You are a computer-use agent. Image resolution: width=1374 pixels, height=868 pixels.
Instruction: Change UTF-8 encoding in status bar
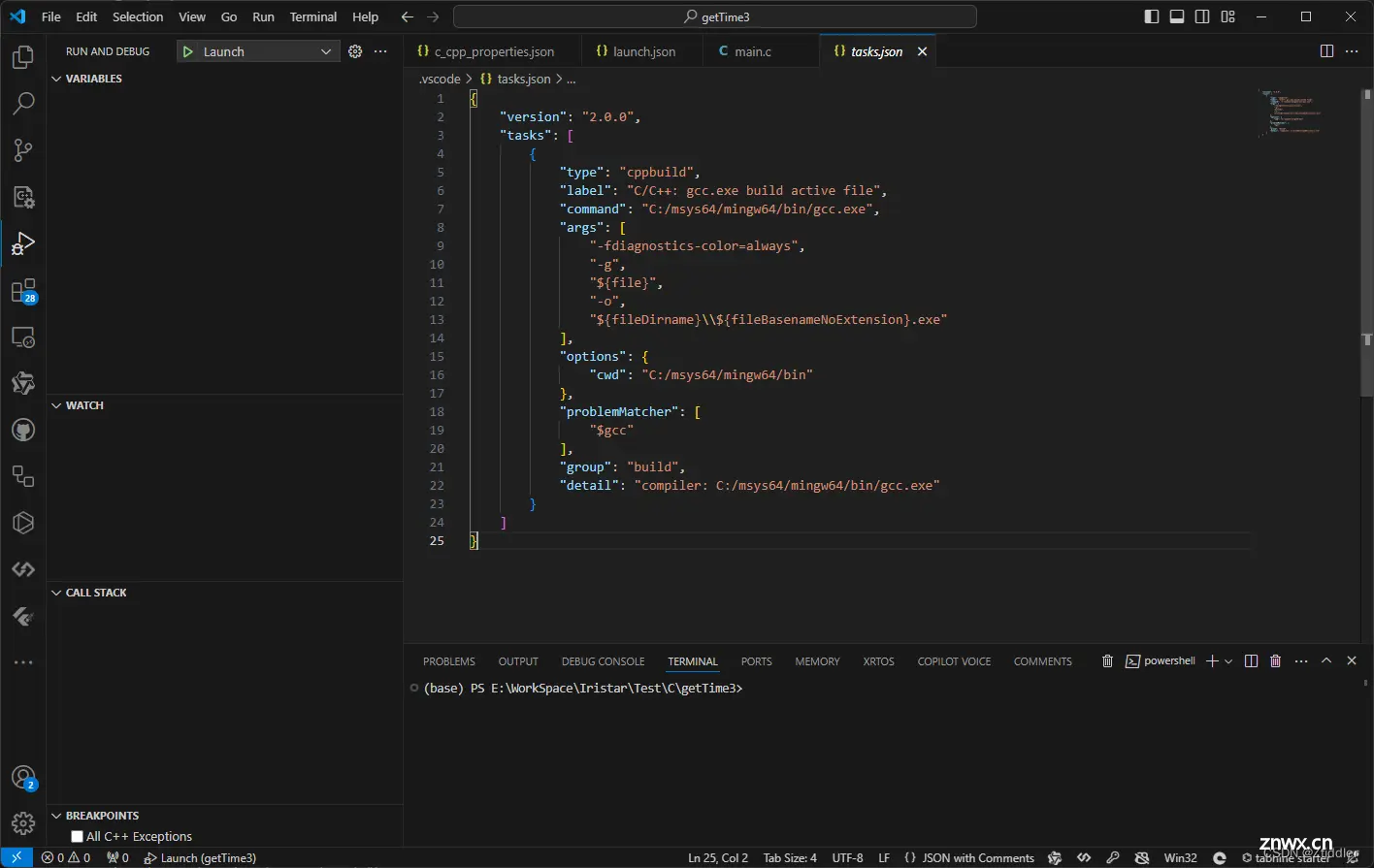pyautogui.click(x=847, y=857)
